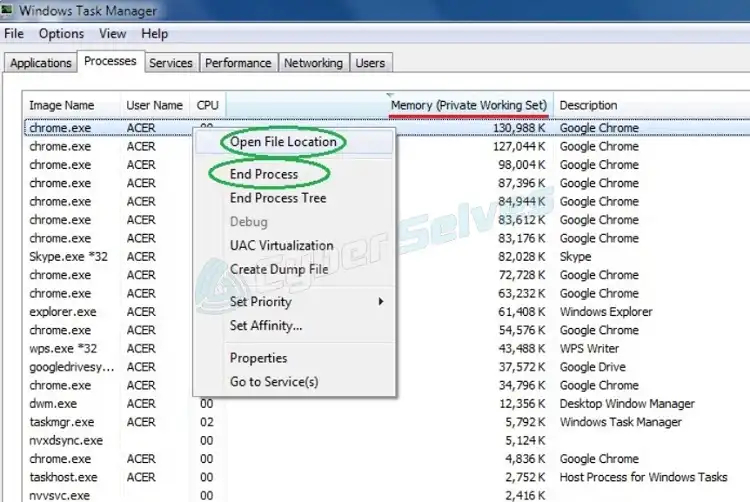
Task: Open the Options menu
Action: 61,34
